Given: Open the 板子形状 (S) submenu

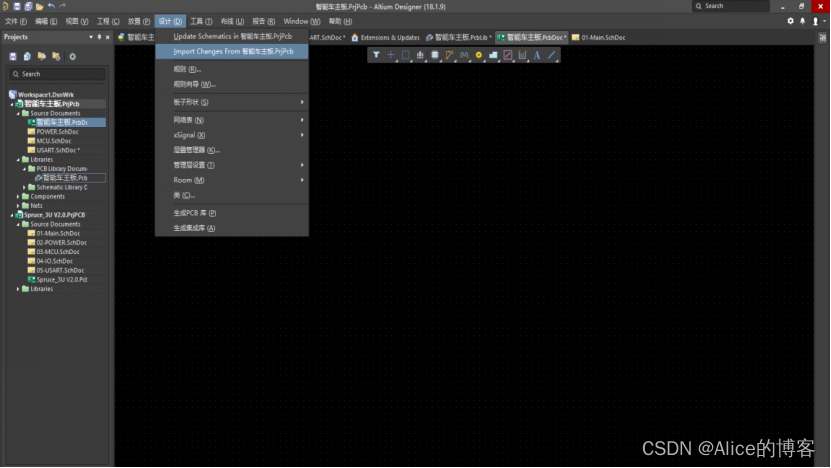Looking at the screenshot, I should tap(232, 102).
